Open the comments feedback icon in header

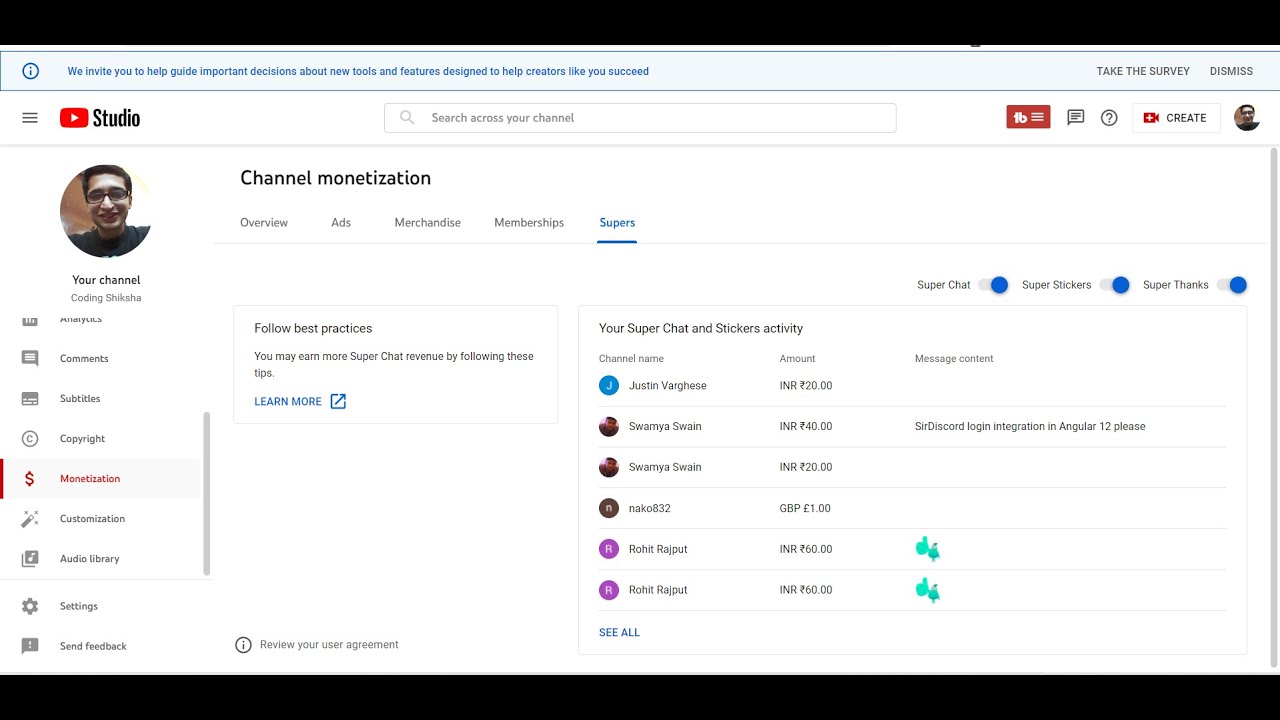(x=1076, y=118)
